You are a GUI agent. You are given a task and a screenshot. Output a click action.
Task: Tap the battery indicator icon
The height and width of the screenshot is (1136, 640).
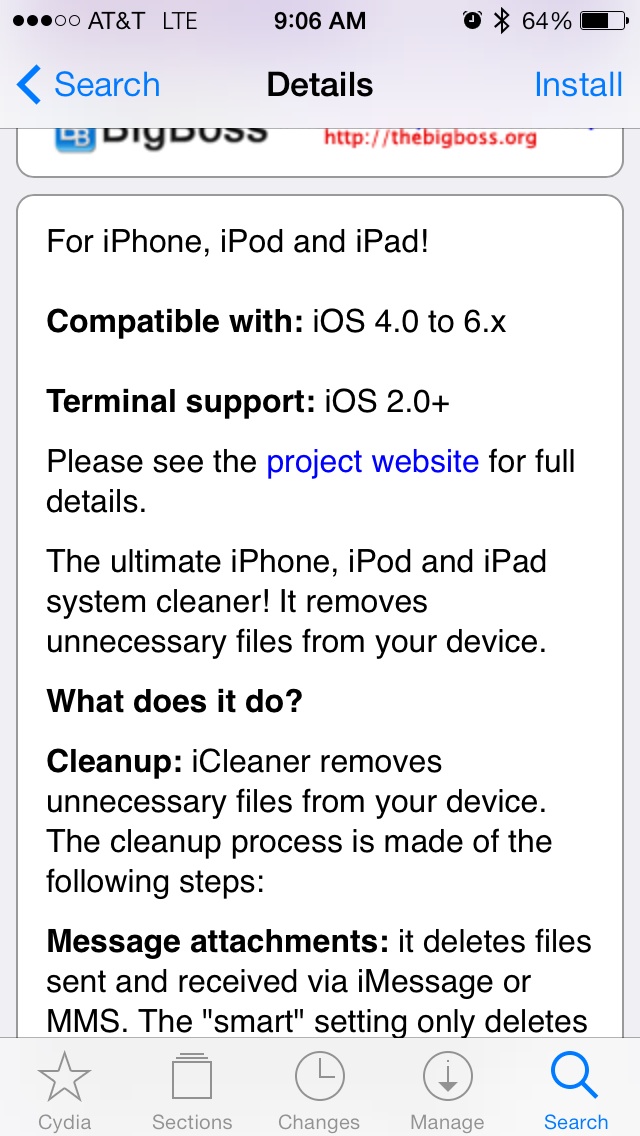pos(605,21)
